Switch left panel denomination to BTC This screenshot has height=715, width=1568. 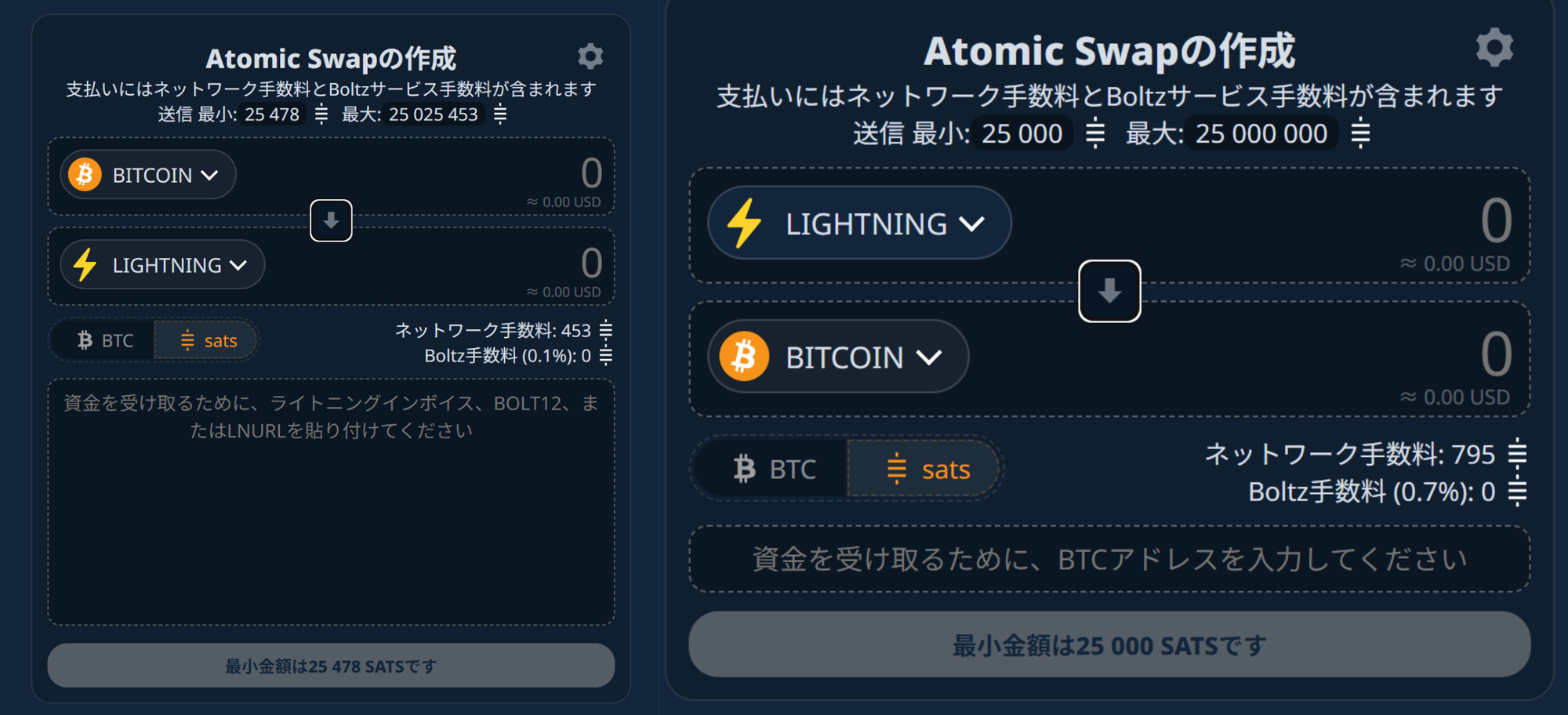tap(105, 340)
